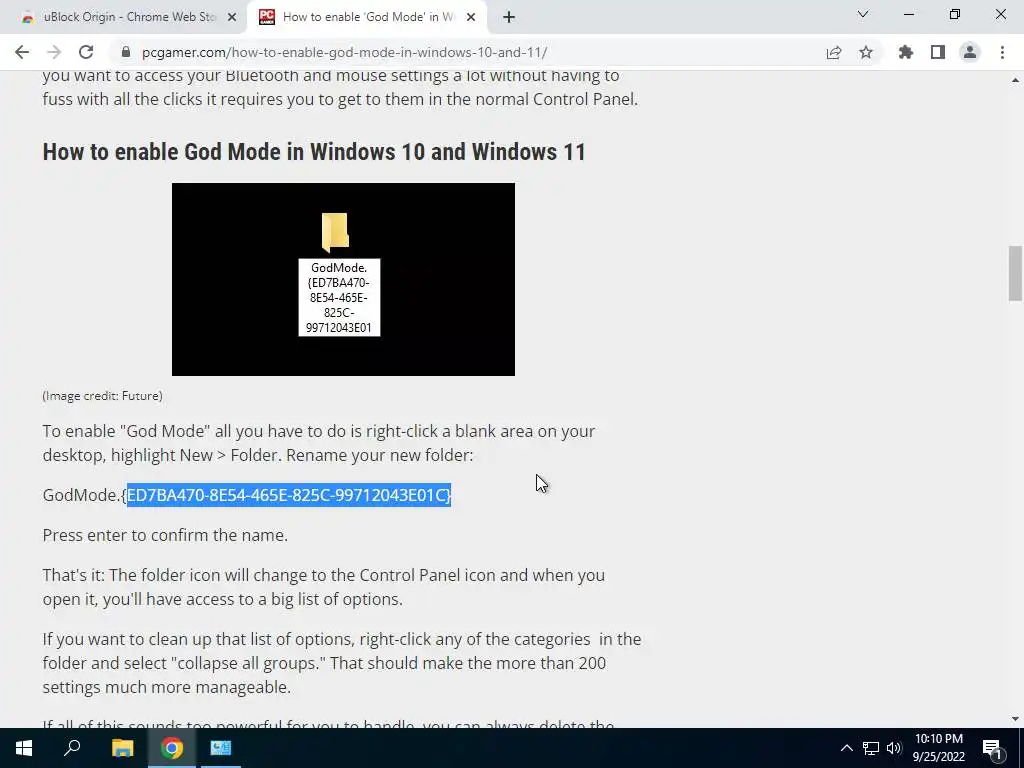Open the network status tray icon
Screen dimensions: 1024x768
tap(871, 748)
